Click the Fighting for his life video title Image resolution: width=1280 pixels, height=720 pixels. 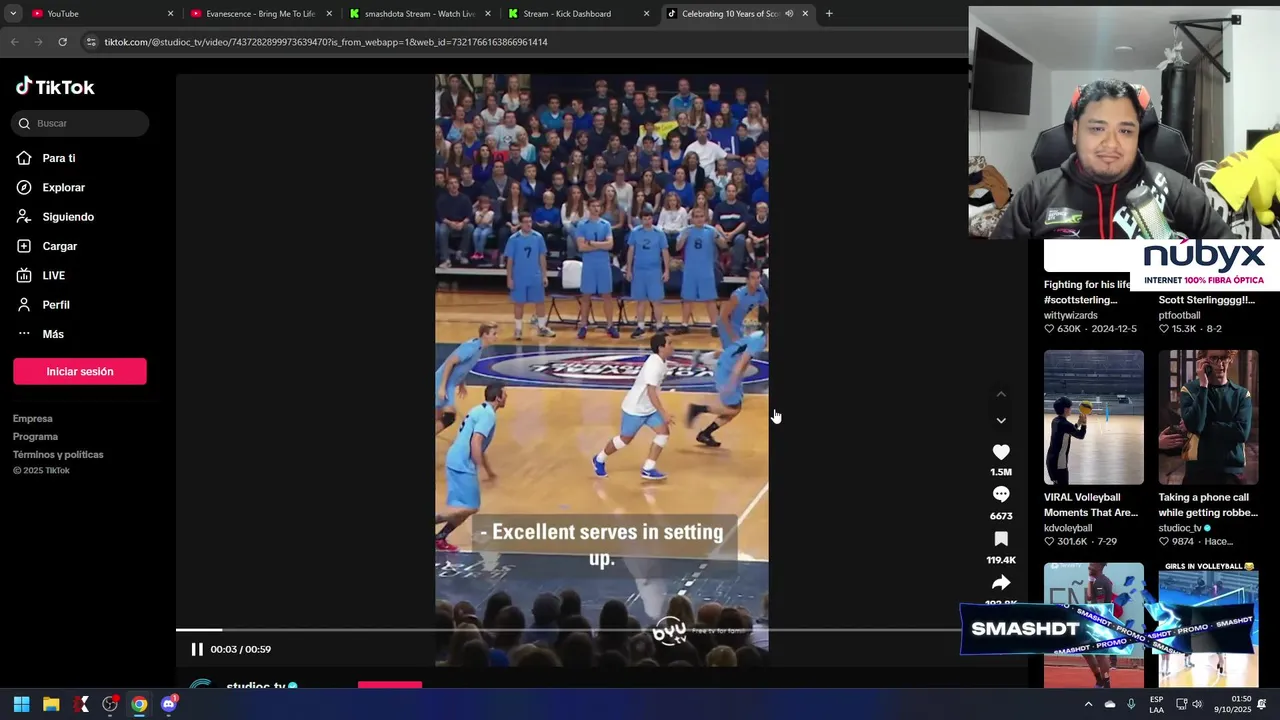pos(1087,292)
